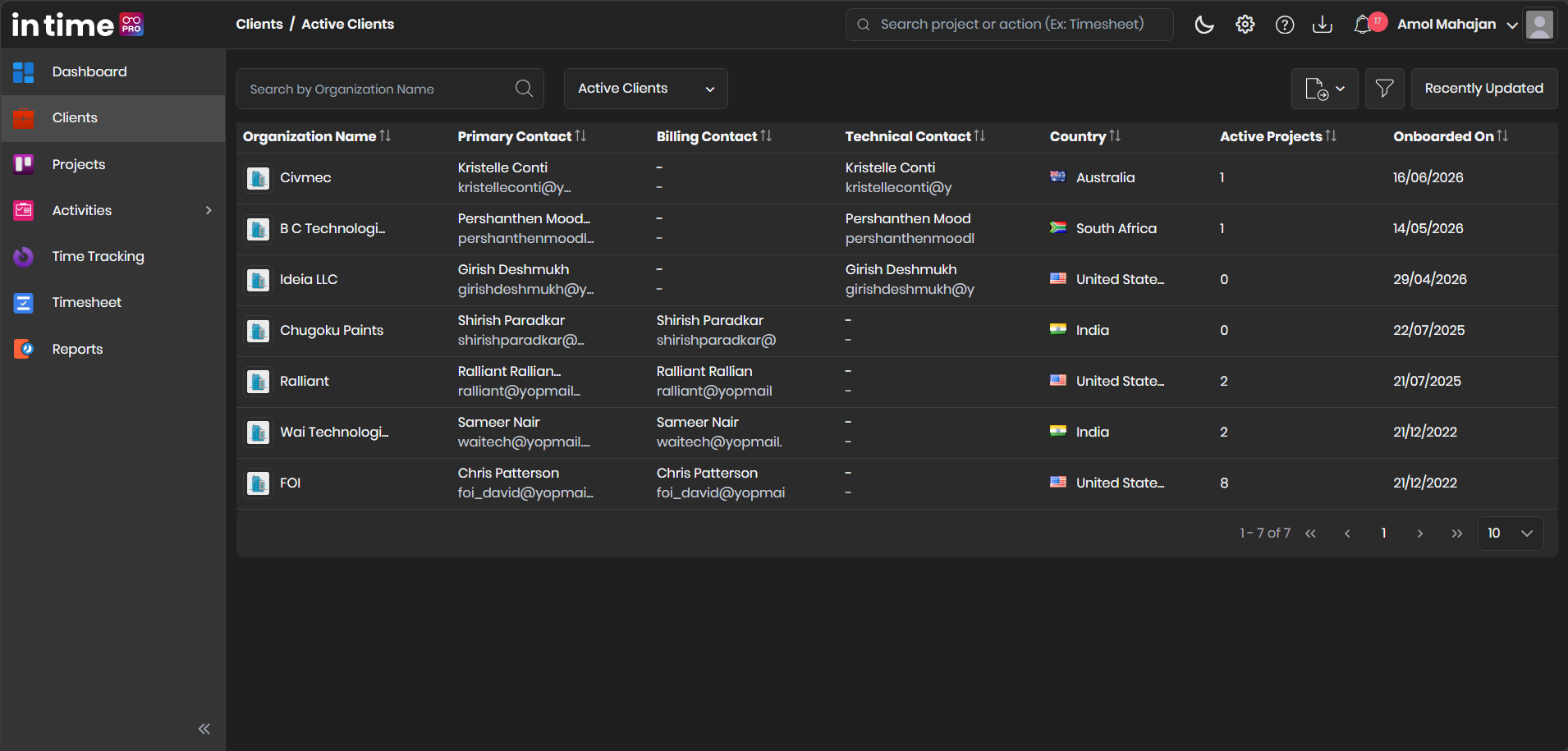Sort by Country column
The width and height of the screenshot is (1568, 751).
click(x=1085, y=136)
